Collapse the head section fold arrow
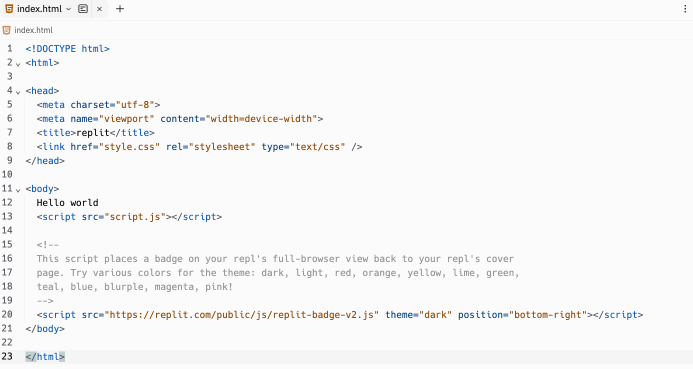The height and width of the screenshot is (369, 693). 18,92
